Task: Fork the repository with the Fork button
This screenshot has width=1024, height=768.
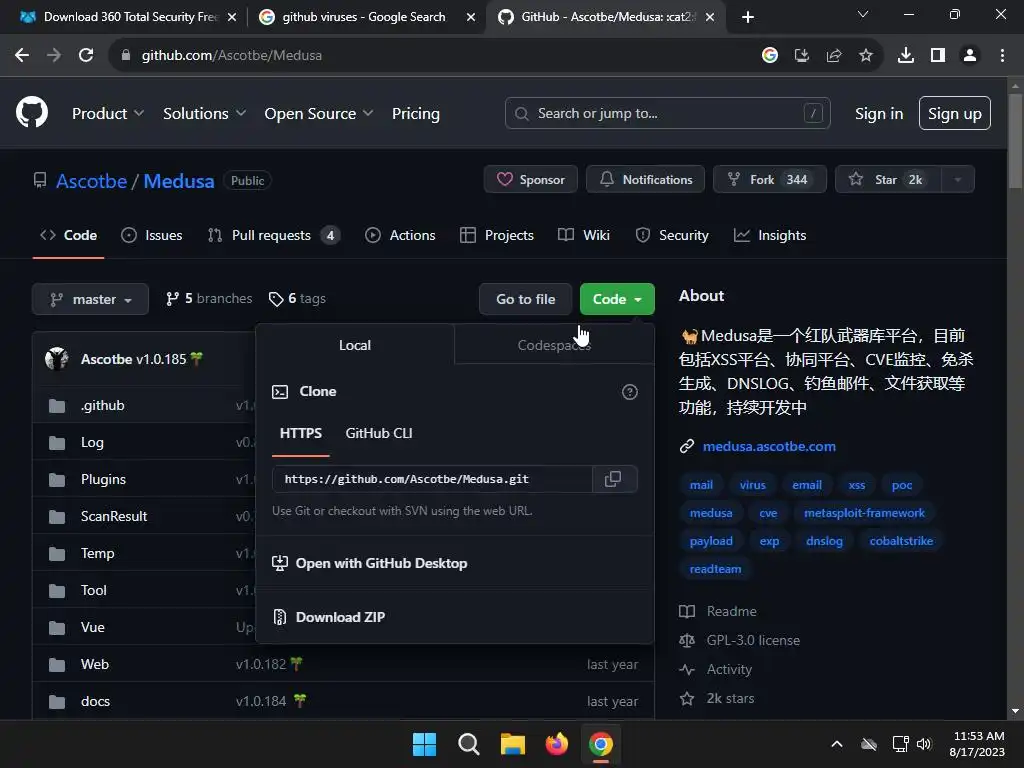Action: tap(770, 180)
